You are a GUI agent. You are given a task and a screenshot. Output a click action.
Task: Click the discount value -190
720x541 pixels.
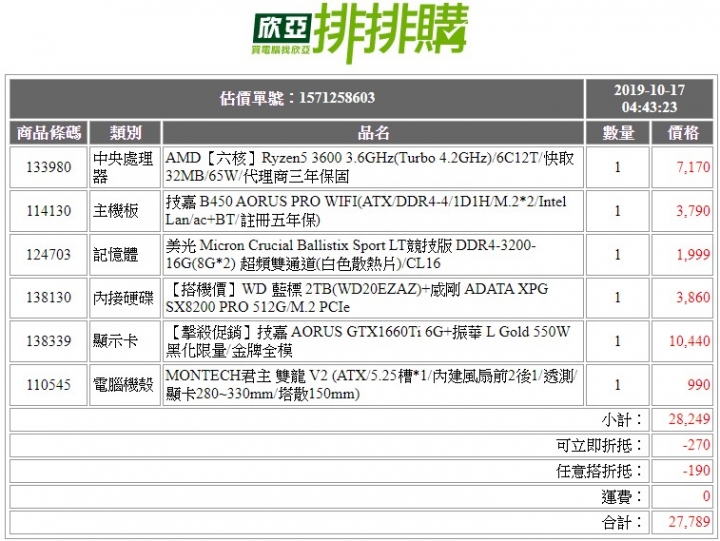pos(697,471)
